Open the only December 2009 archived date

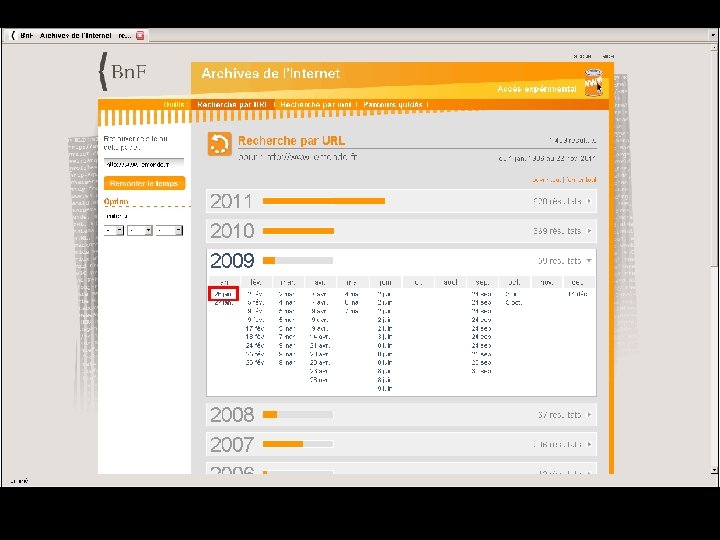(577, 294)
